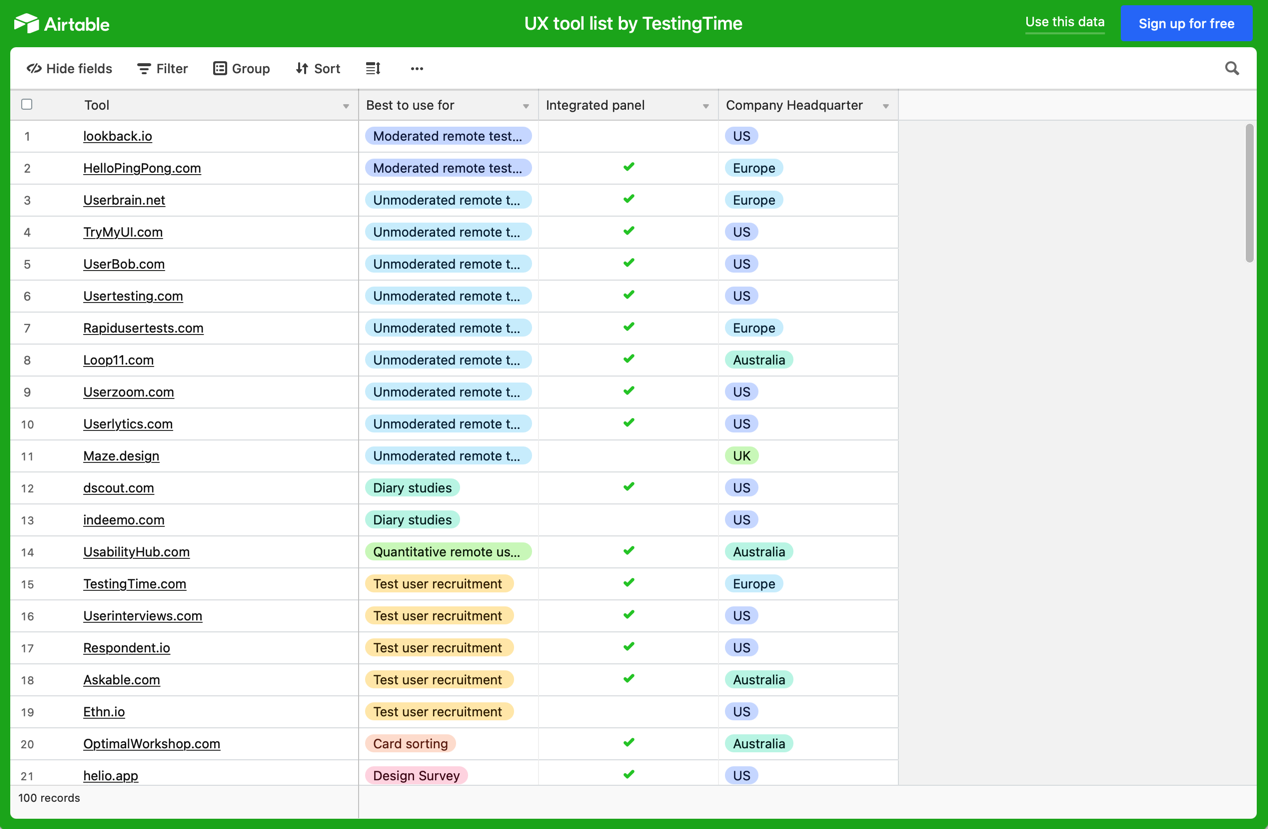Open the Userinterviews.com link
Viewport: 1268px width, 829px height.
click(143, 616)
